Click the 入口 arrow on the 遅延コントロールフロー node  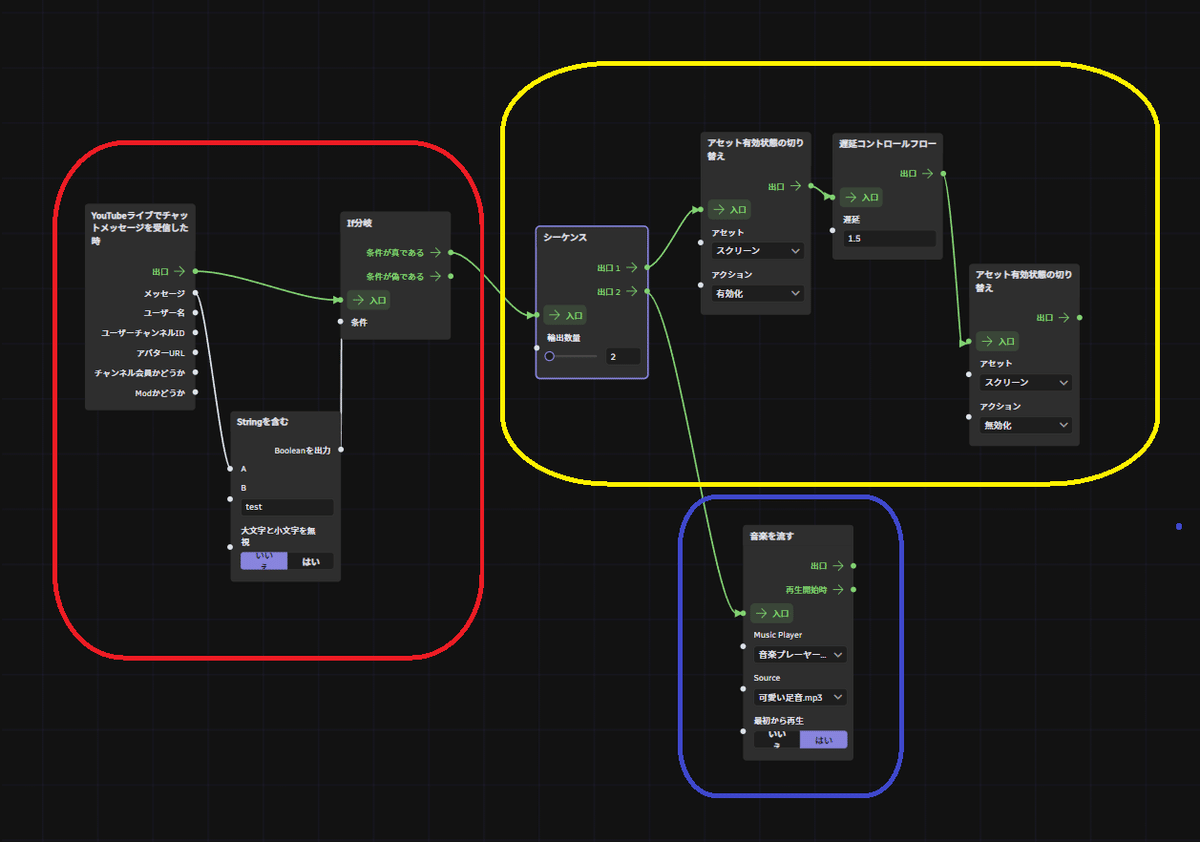852,198
